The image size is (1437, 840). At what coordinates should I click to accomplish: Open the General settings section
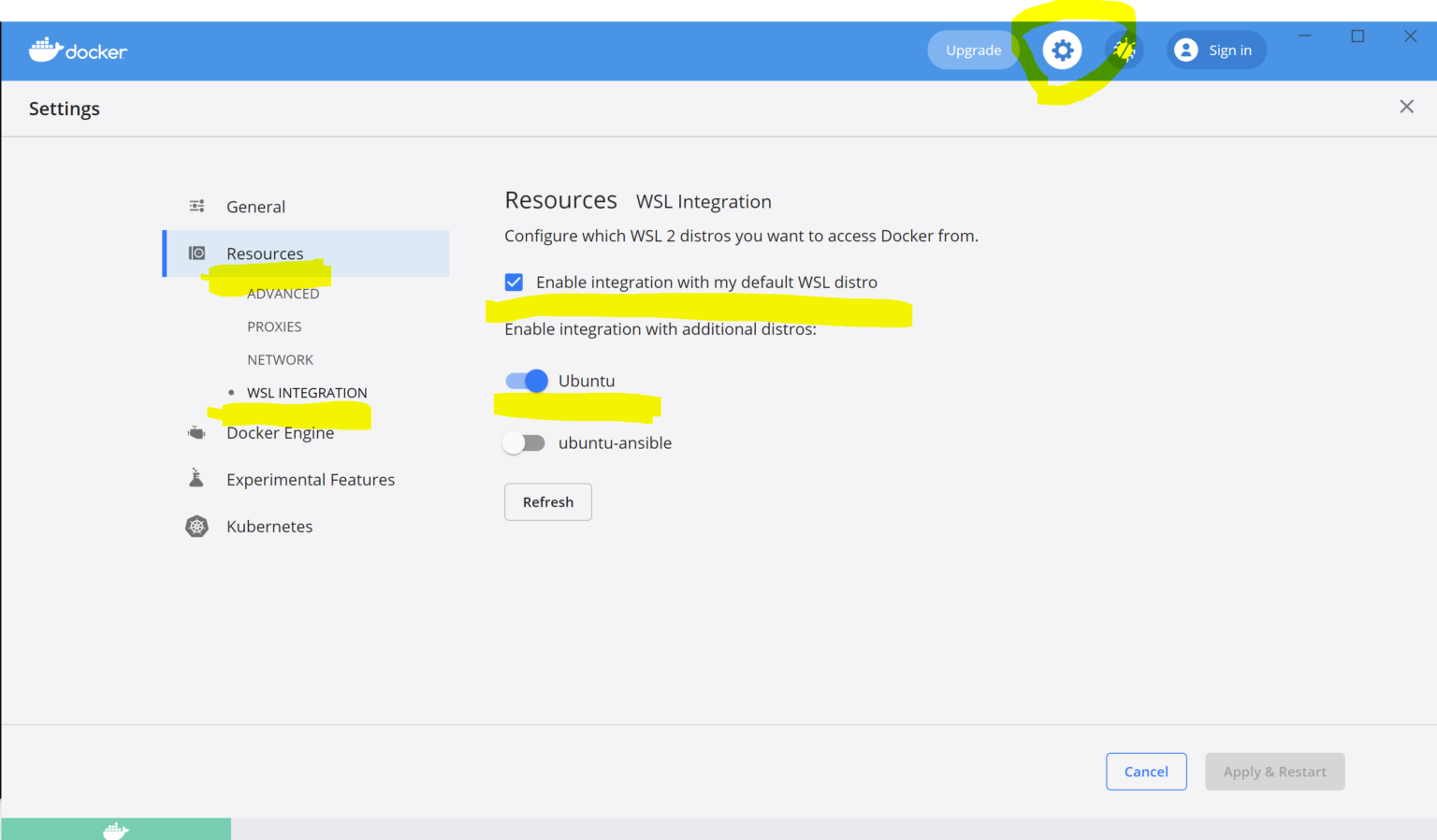255,207
